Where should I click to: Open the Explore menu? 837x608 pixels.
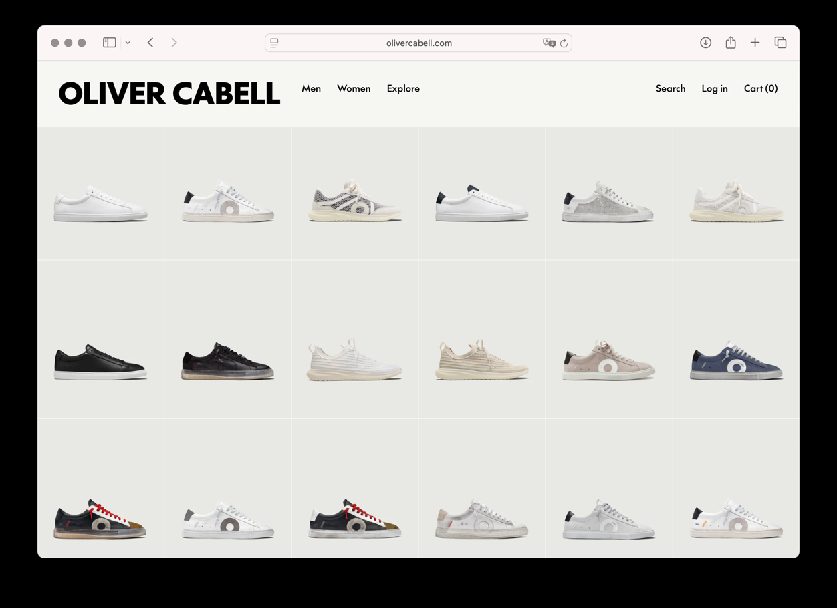click(403, 89)
